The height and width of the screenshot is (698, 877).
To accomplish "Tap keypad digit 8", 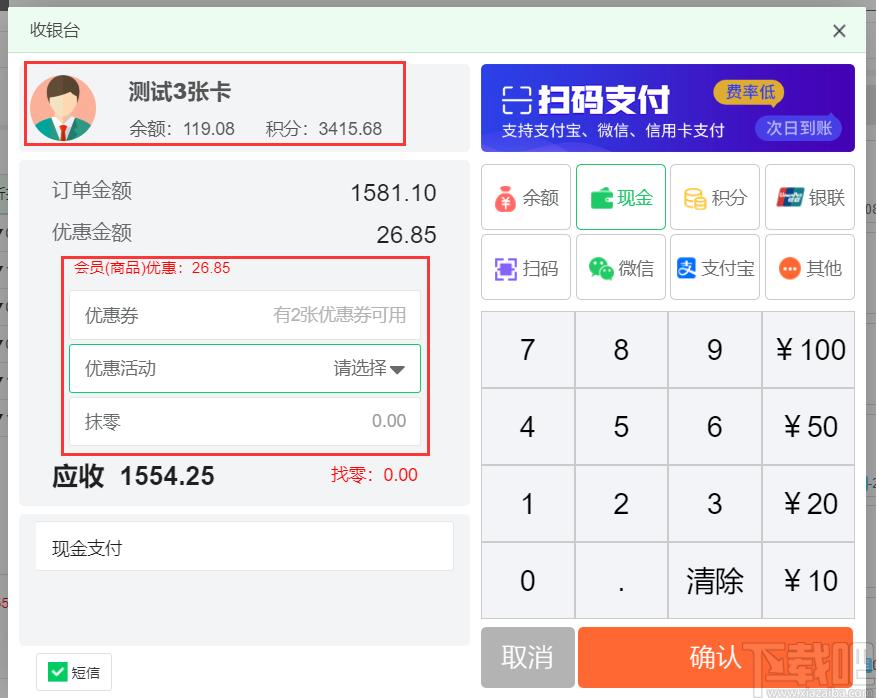I will 621,350.
